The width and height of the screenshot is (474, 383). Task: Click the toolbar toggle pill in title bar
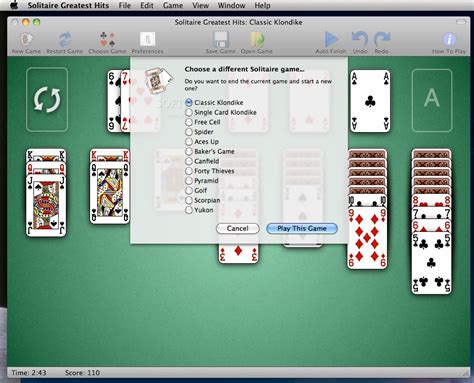point(461,22)
